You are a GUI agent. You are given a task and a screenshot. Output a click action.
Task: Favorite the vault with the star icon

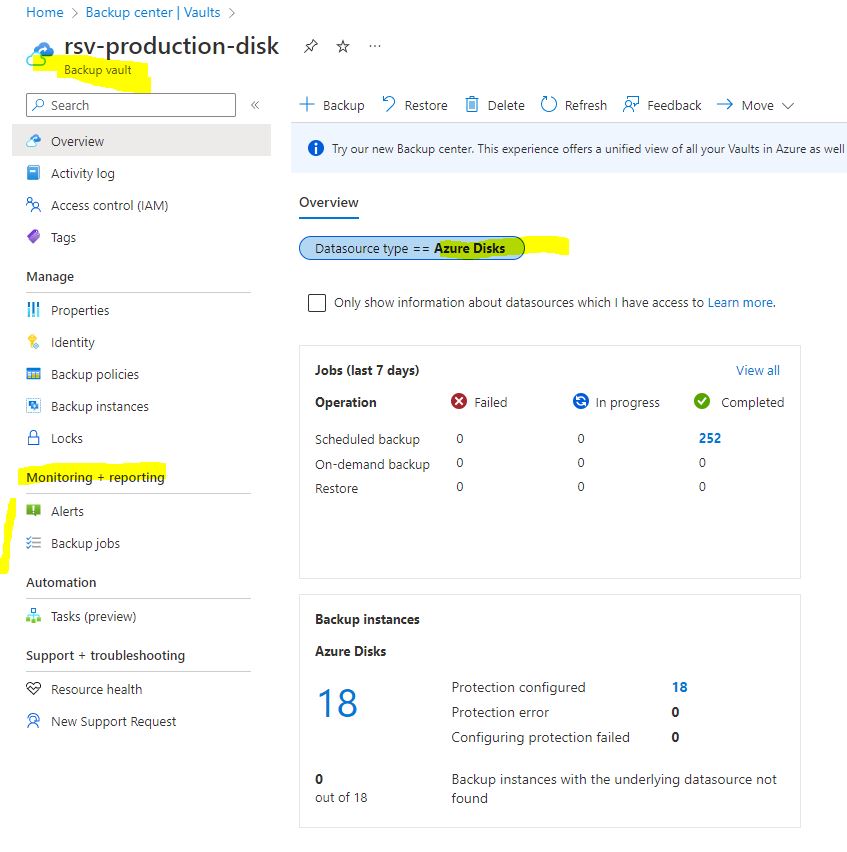(x=341, y=46)
